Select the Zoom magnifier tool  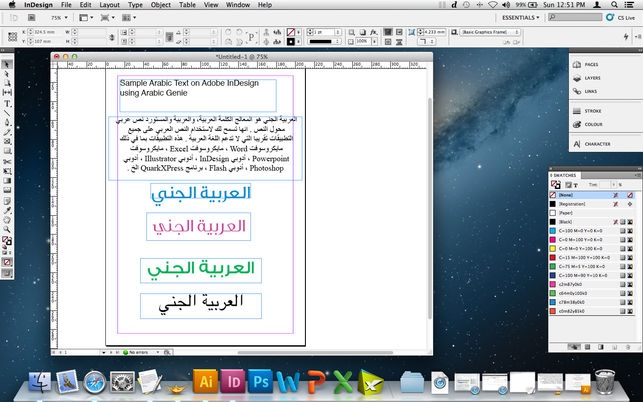click(7, 229)
